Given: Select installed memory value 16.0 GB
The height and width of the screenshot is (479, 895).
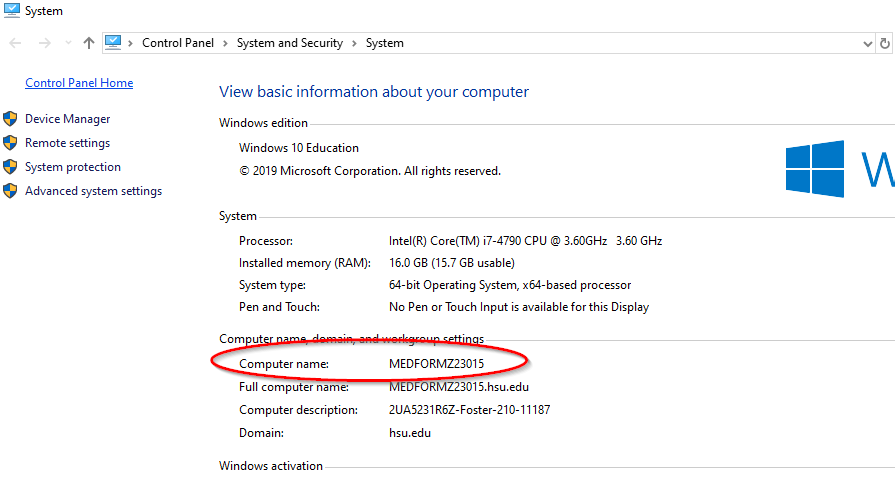Looking at the screenshot, I should coord(451,263).
